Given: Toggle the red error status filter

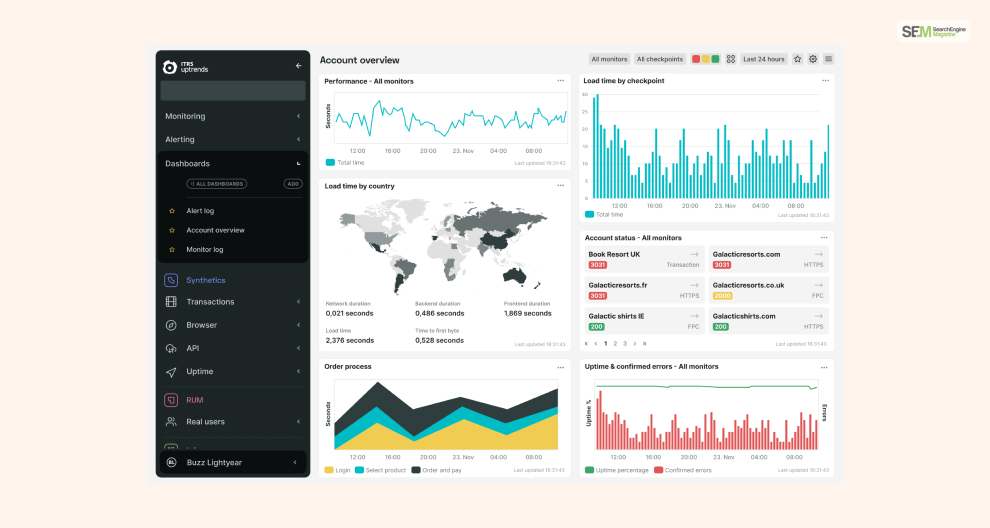Looking at the screenshot, I should pyautogui.click(x=696, y=59).
